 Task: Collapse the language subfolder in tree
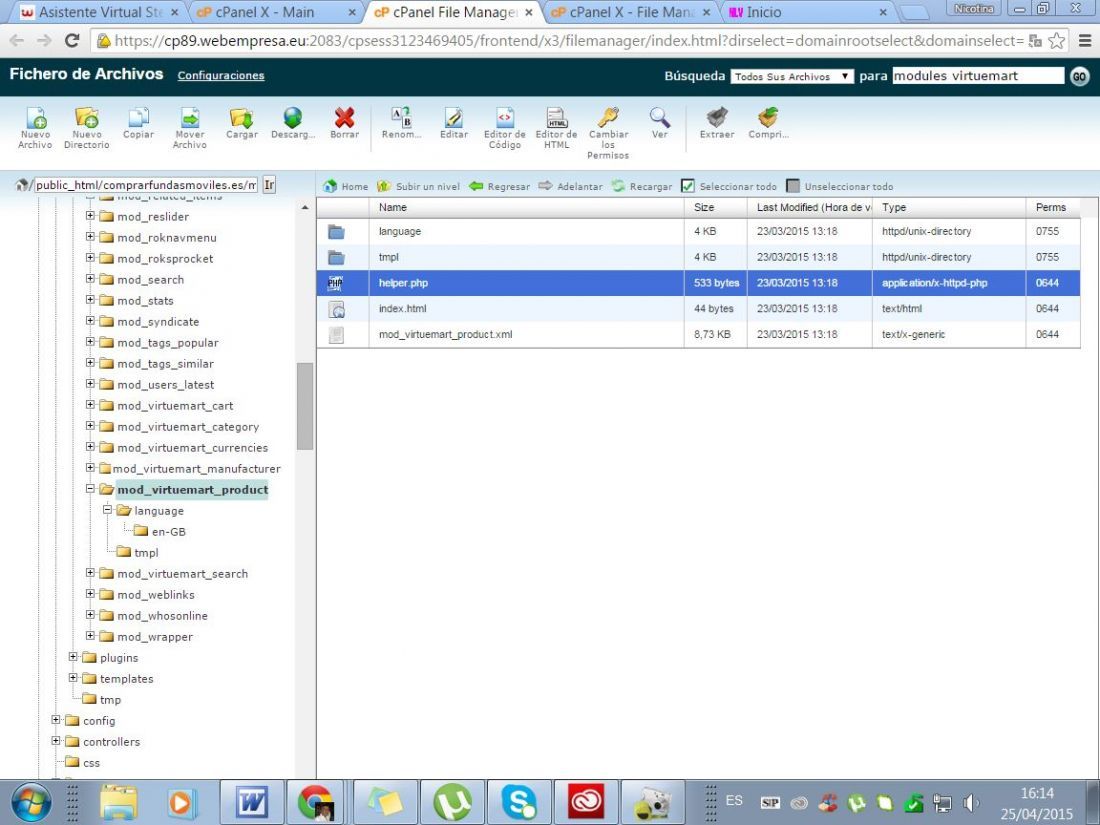[107, 509]
